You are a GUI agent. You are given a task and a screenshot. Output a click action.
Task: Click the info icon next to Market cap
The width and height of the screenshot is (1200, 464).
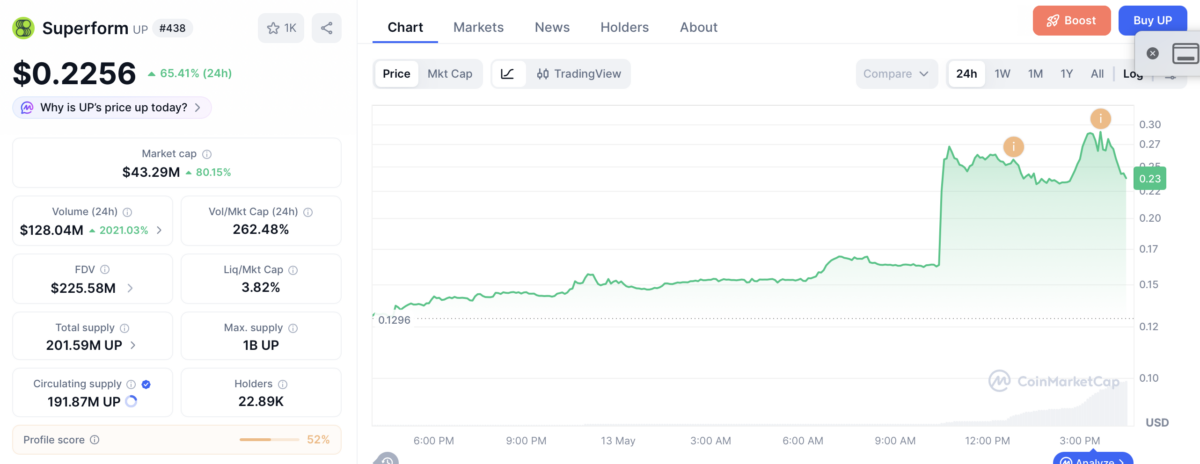(x=207, y=154)
